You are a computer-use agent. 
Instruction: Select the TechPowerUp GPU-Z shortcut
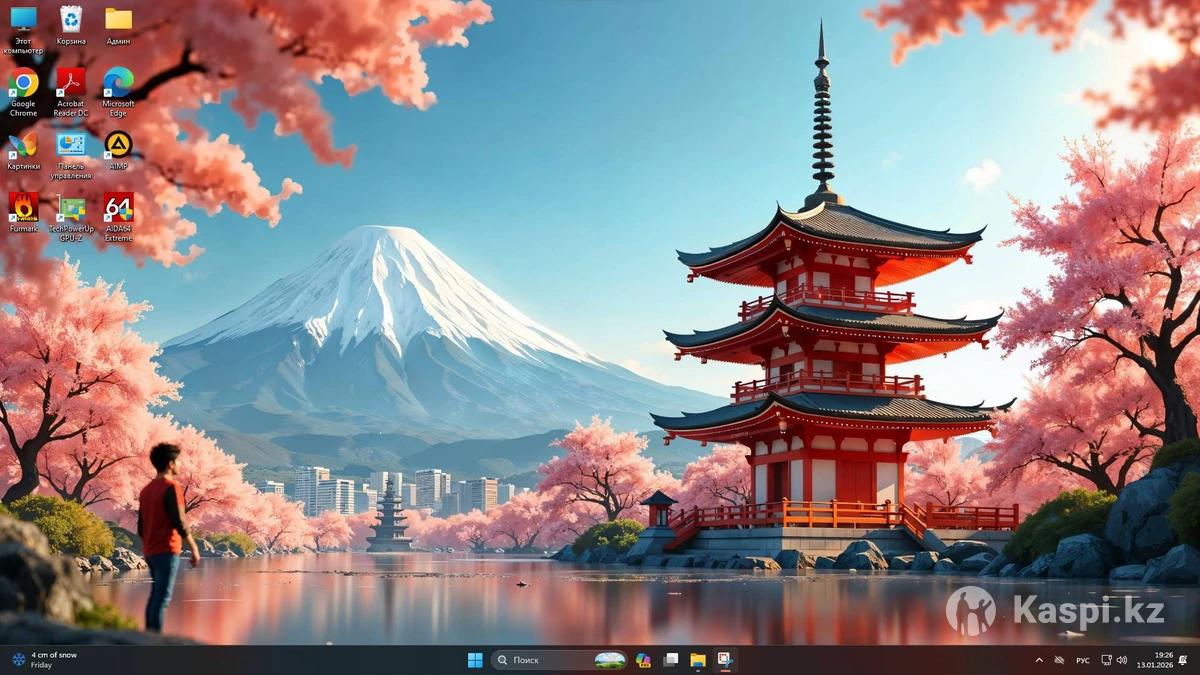tap(70, 208)
